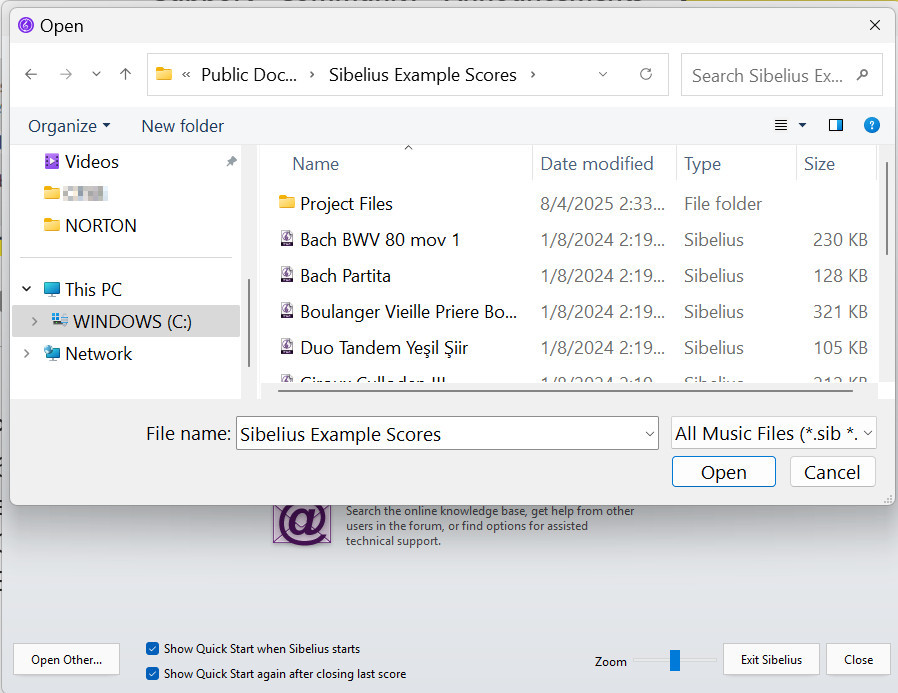
Task: Sort by Date modified column
Action: click(x=597, y=164)
